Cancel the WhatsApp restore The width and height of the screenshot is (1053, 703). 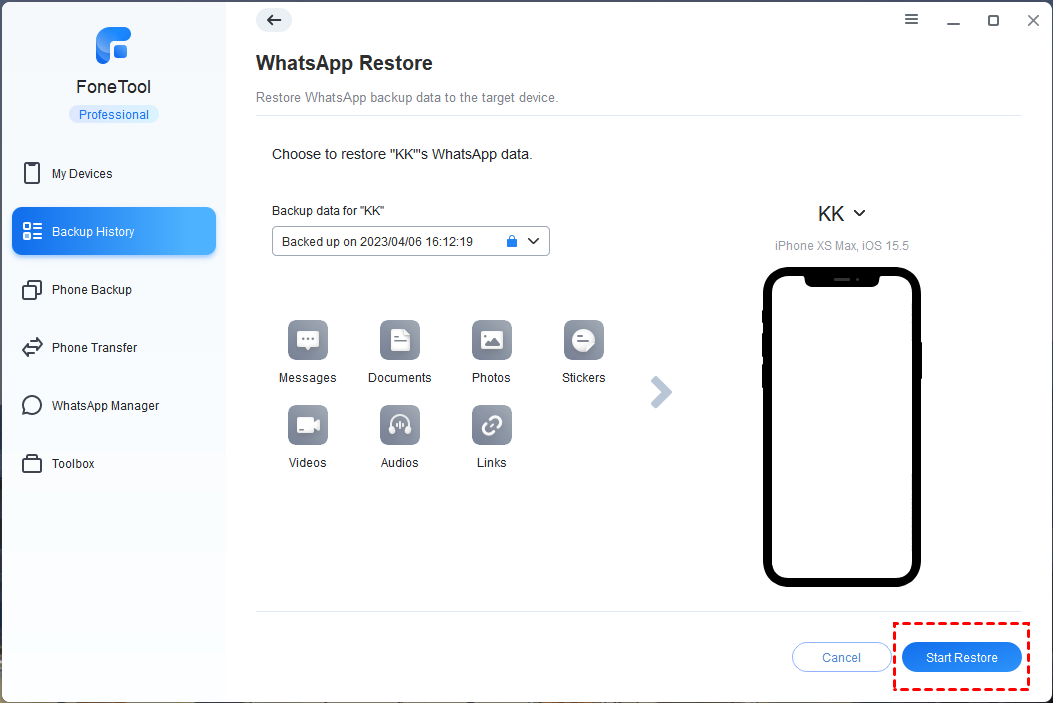(x=841, y=657)
